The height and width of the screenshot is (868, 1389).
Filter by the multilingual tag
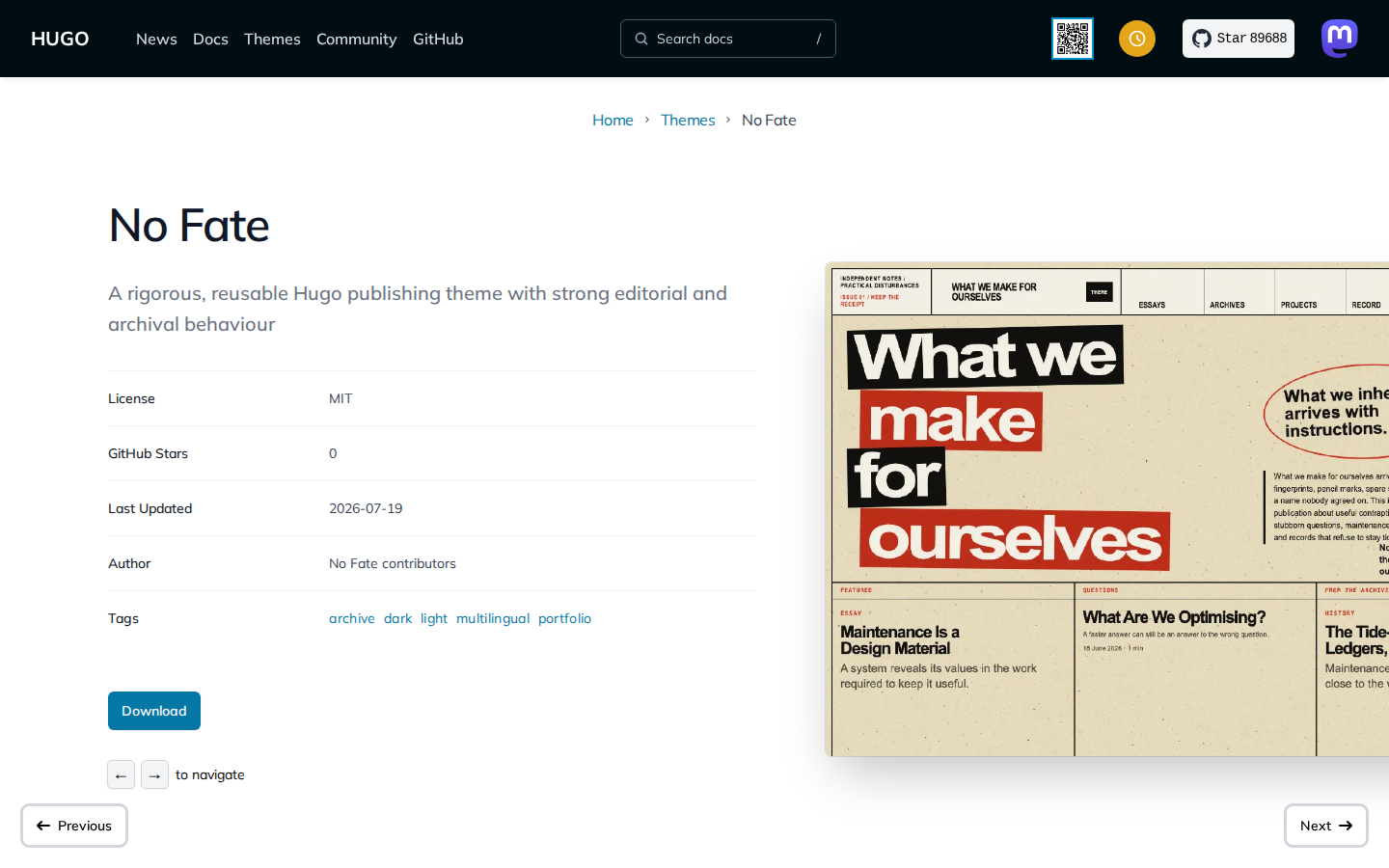point(493,618)
